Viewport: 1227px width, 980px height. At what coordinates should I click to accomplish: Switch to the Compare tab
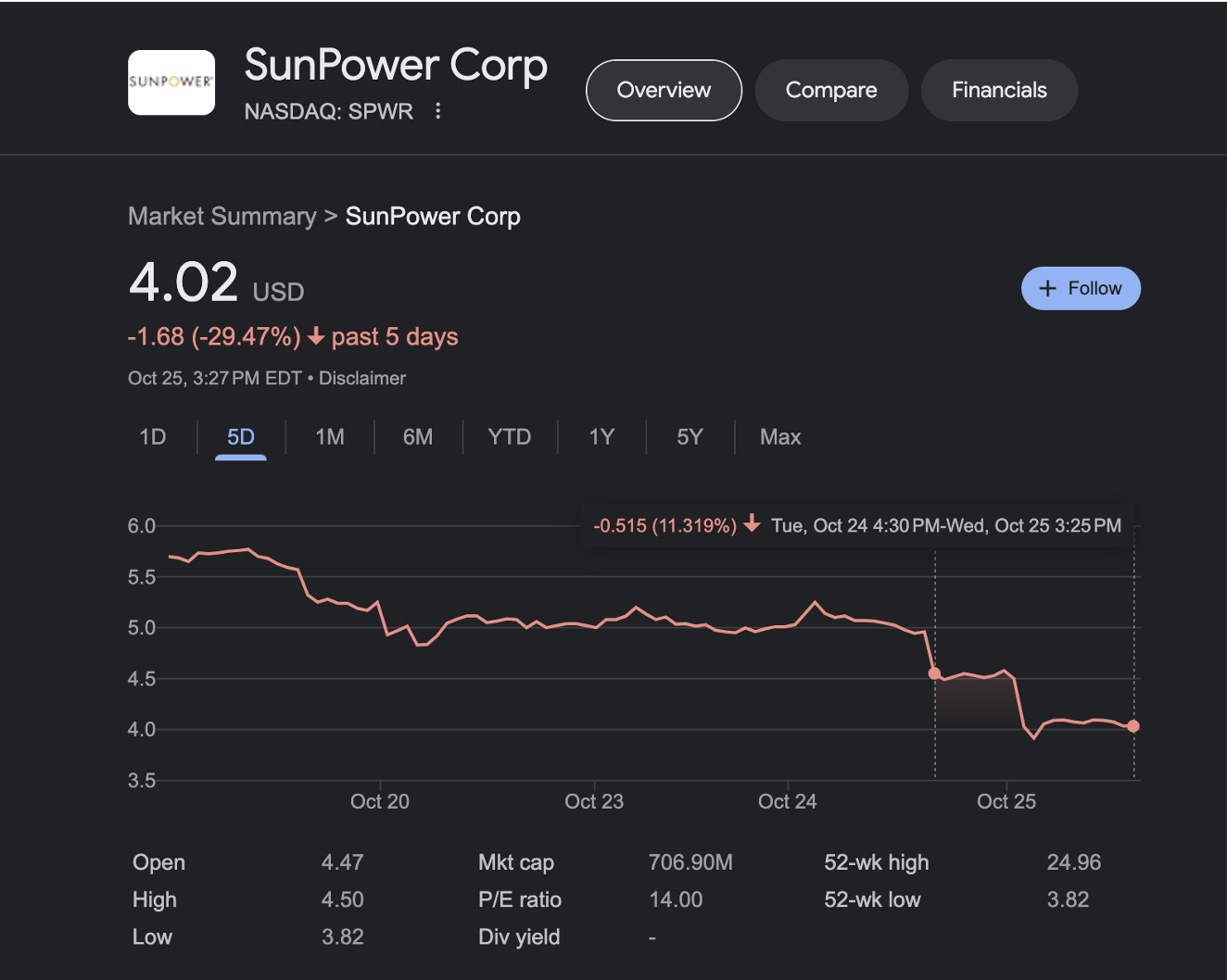(x=830, y=90)
